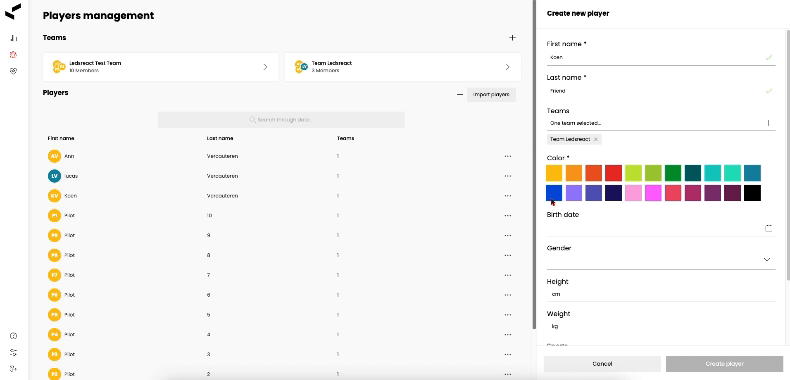This screenshot has width=790, height=380.
Task: Select the lime green color swatch
Action: (x=633, y=173)
